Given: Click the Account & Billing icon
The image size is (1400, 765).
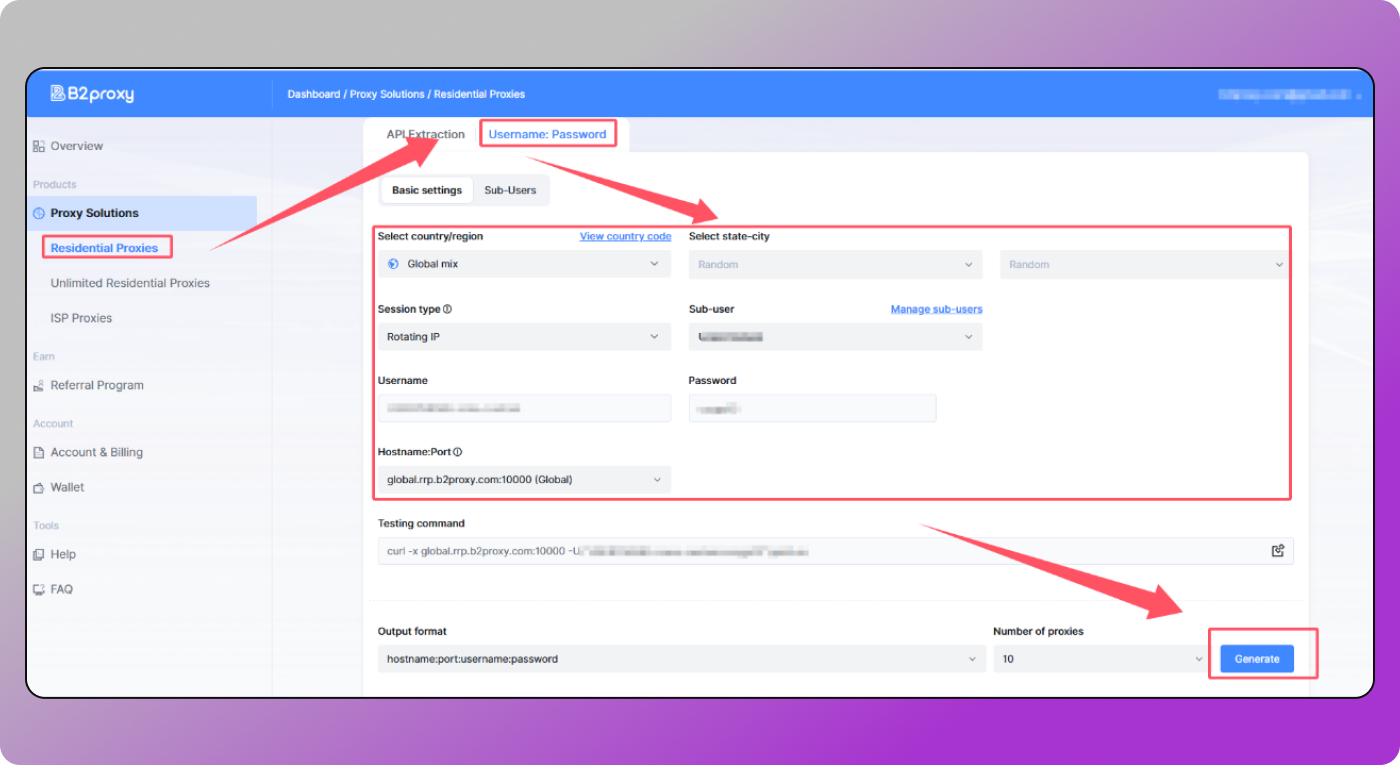Looking at the screenshot, I should tap(39, 452).
